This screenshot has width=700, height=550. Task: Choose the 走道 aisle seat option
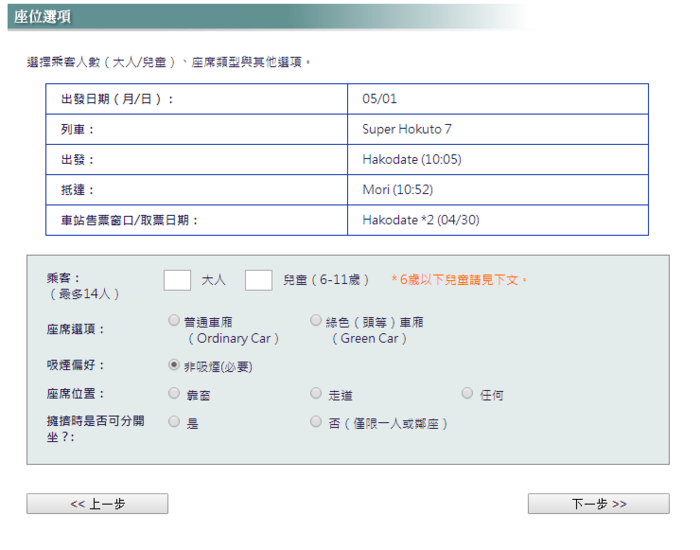(x=316, y=394)
